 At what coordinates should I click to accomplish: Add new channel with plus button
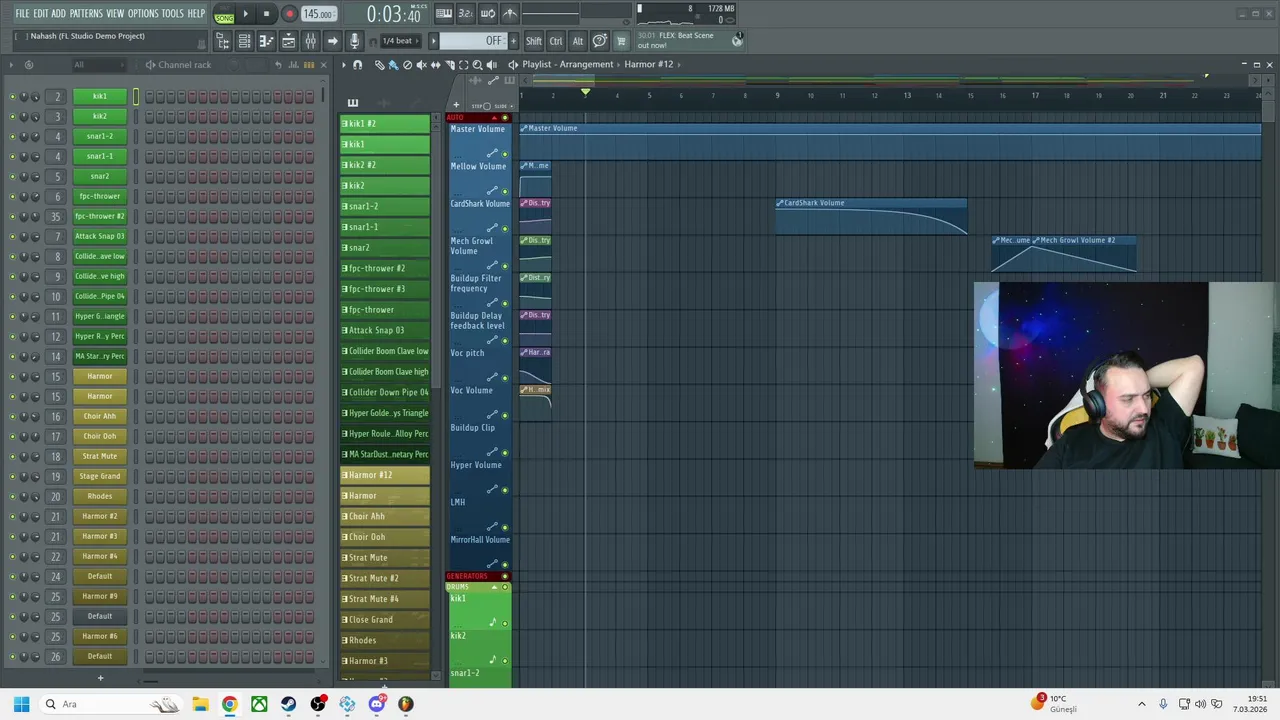click(x=100, y=678)
